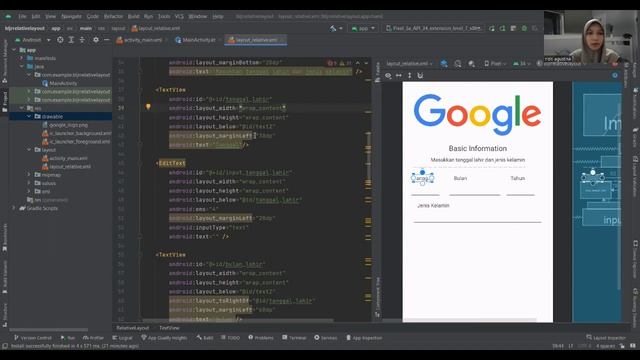Open the Run tool window

[x=68, y=338]
